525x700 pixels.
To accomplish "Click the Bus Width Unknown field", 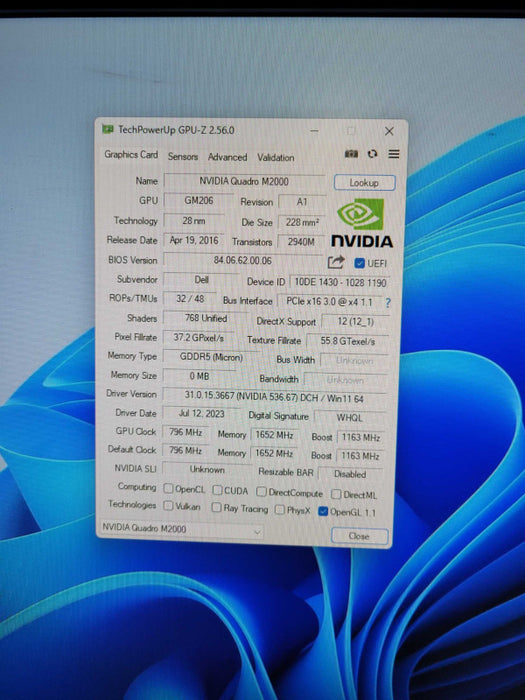I will tap(354, 361).
